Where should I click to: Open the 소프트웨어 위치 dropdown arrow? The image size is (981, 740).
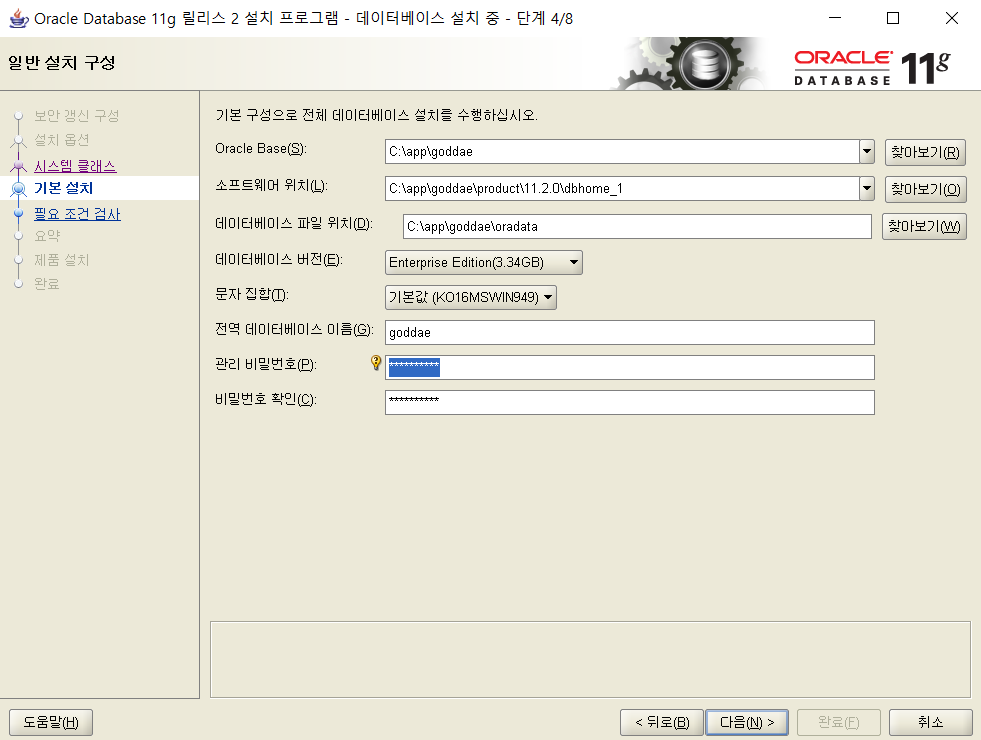click(x=867, y=188)
